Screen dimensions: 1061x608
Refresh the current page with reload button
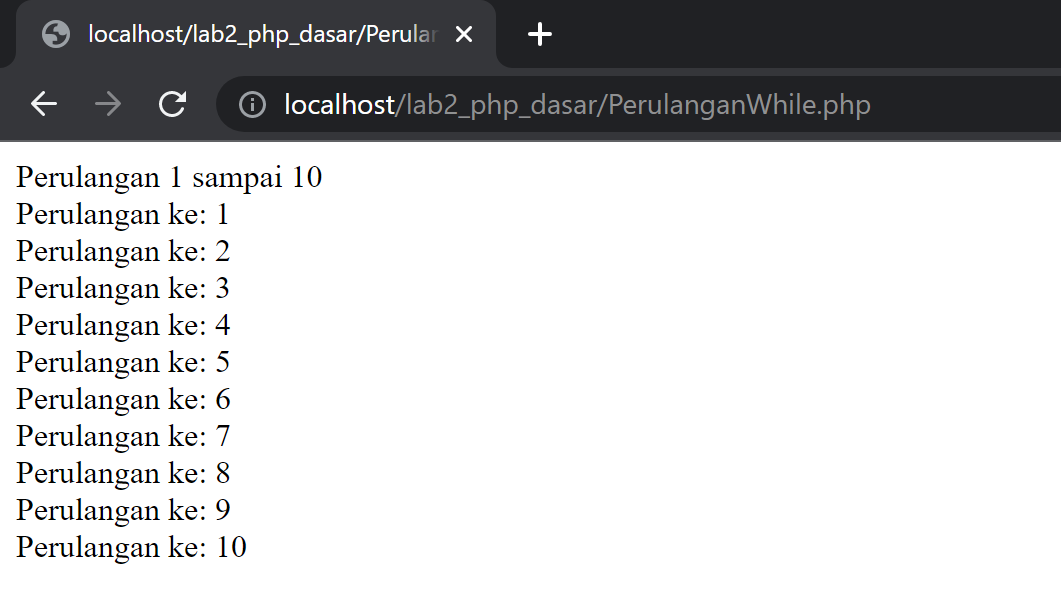pyautogui.click(x=172, y=104)
